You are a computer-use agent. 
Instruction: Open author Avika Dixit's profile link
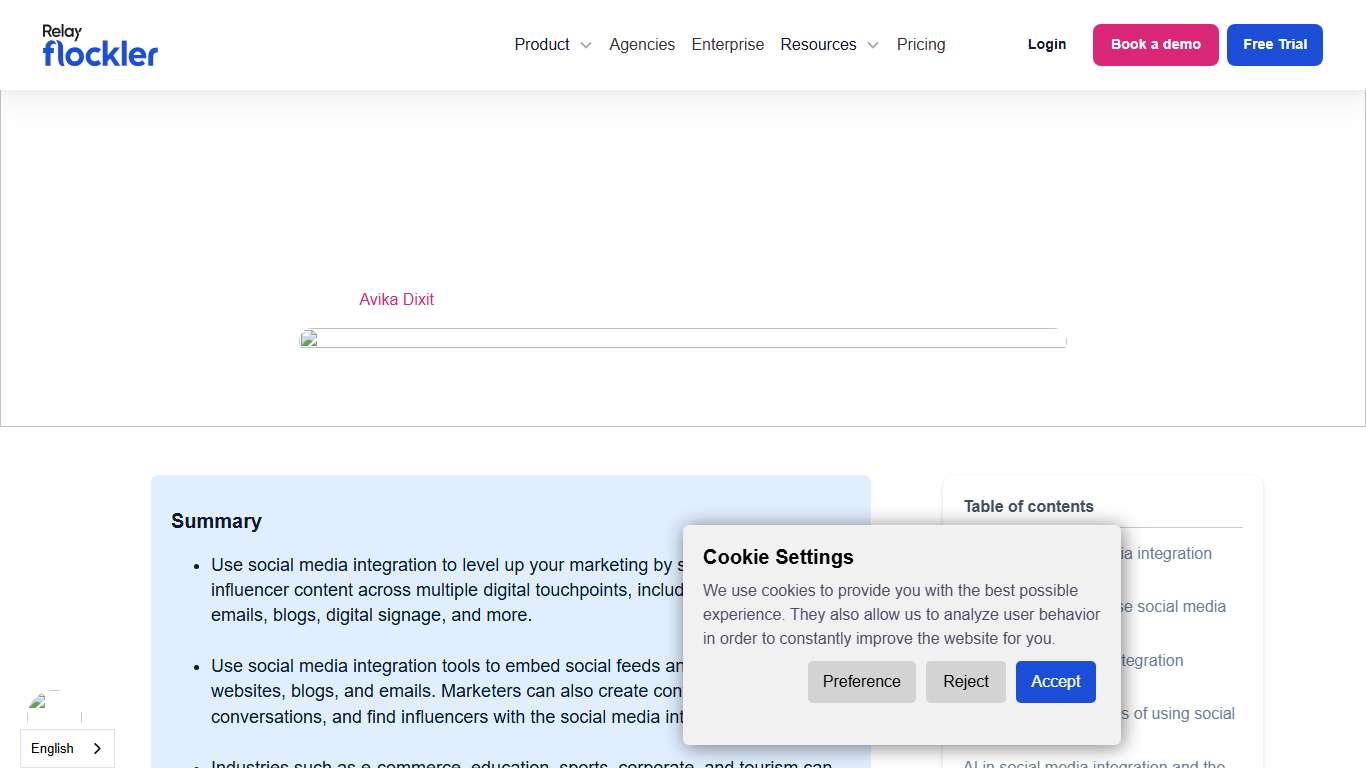coord(396,299)
